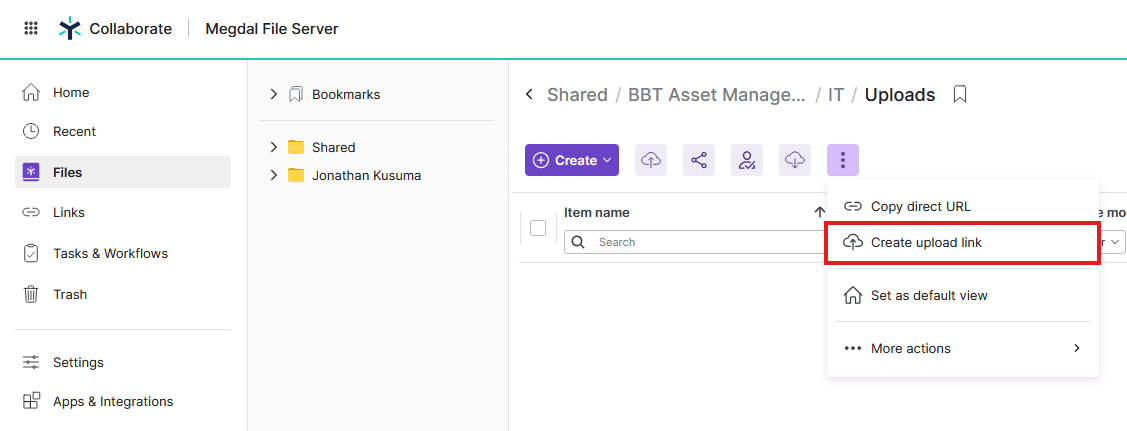Image resolution: width=1127 pixels, height=431 pixels.
Task: Open Recent in sidebar
Action: click(123, 131)
